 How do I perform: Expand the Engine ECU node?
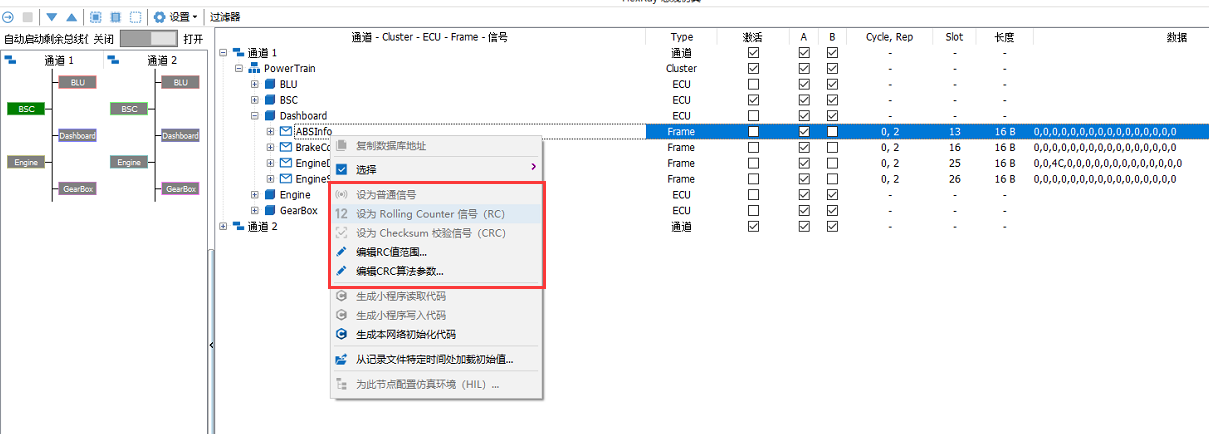255,195
